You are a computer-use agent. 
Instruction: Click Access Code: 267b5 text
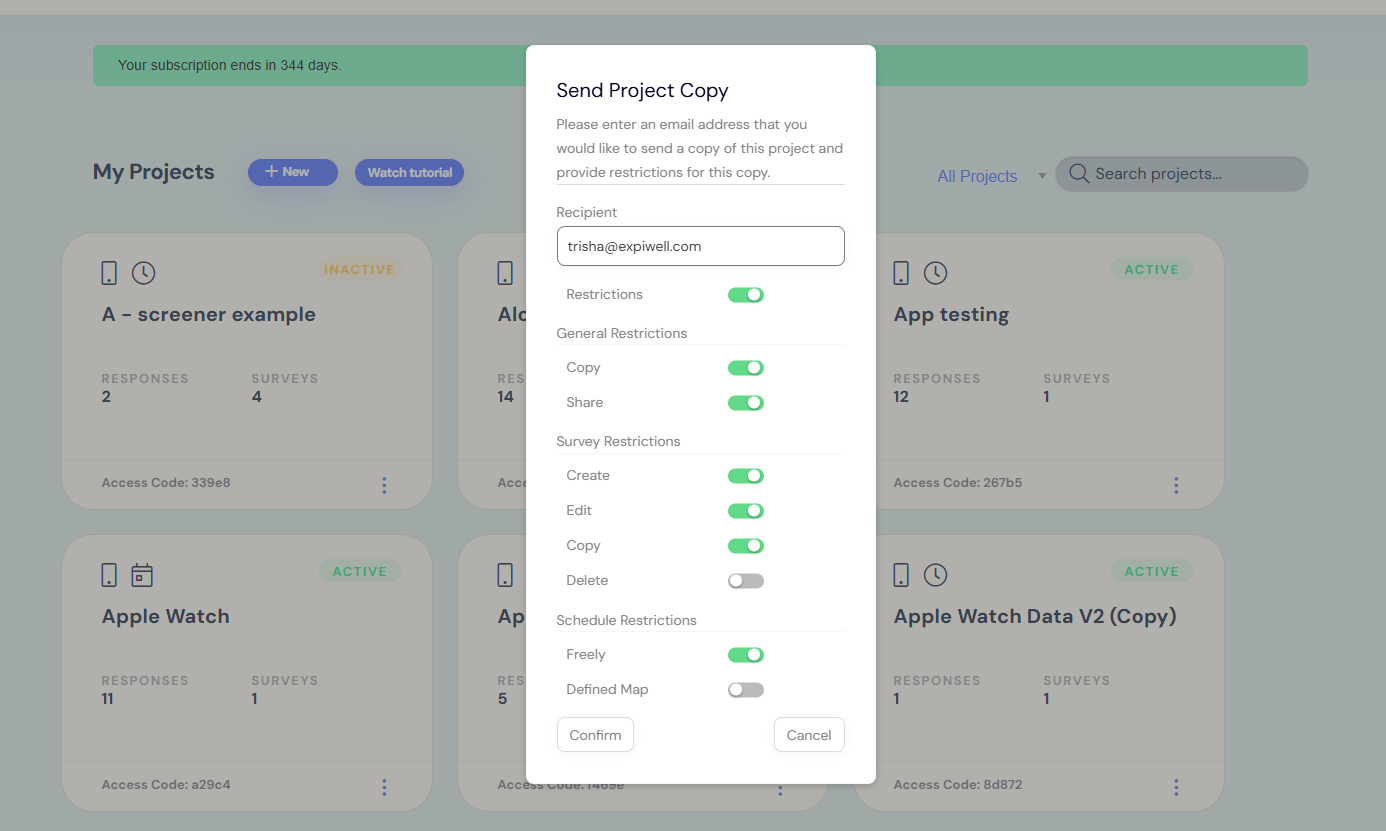(x=958, y=483)
